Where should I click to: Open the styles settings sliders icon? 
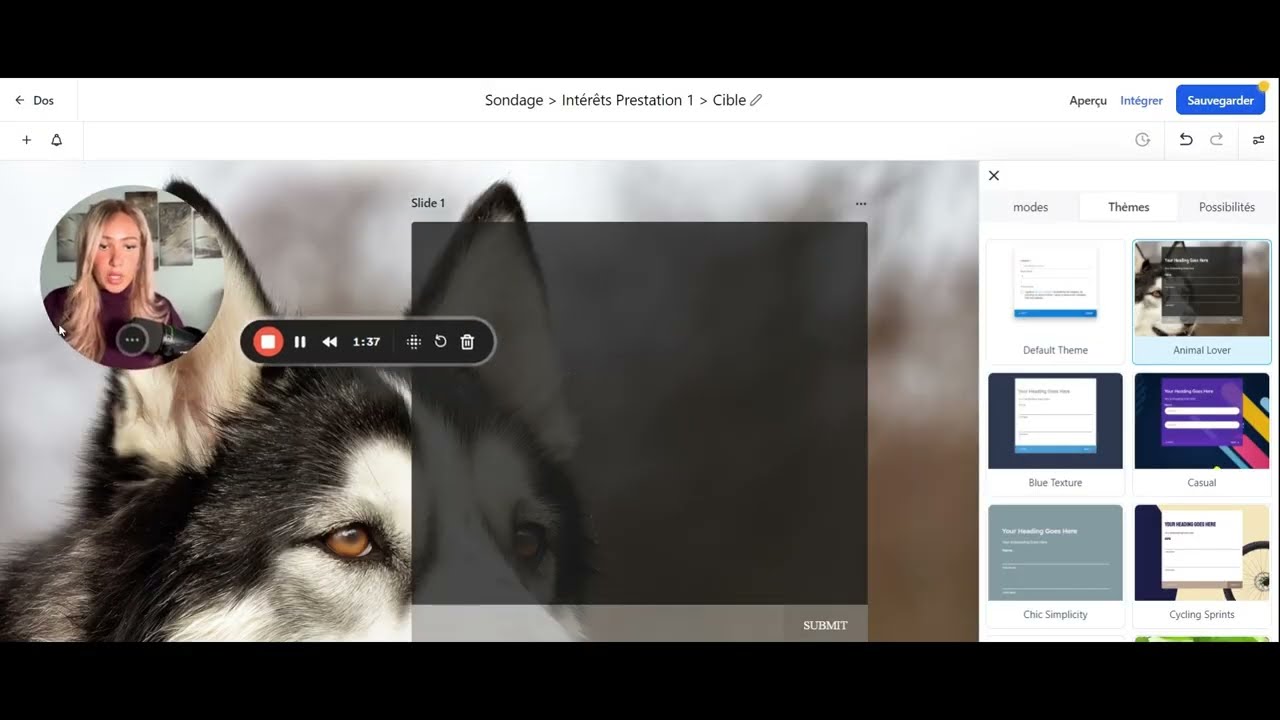(1259, 140)
